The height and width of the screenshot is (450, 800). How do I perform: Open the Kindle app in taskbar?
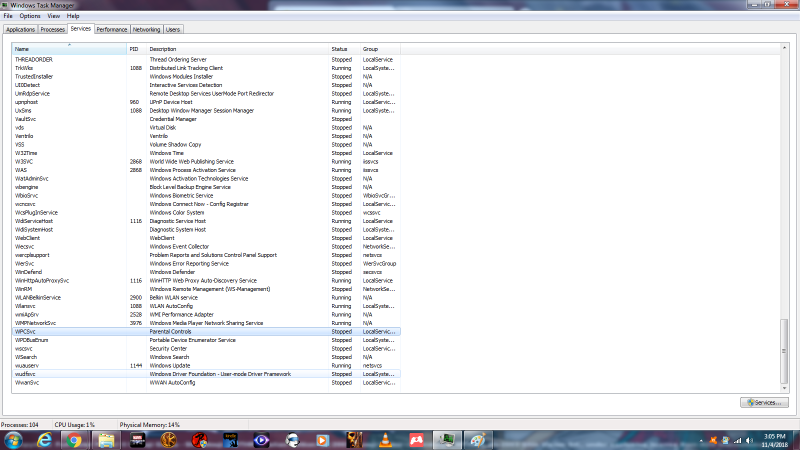point(231,440)
